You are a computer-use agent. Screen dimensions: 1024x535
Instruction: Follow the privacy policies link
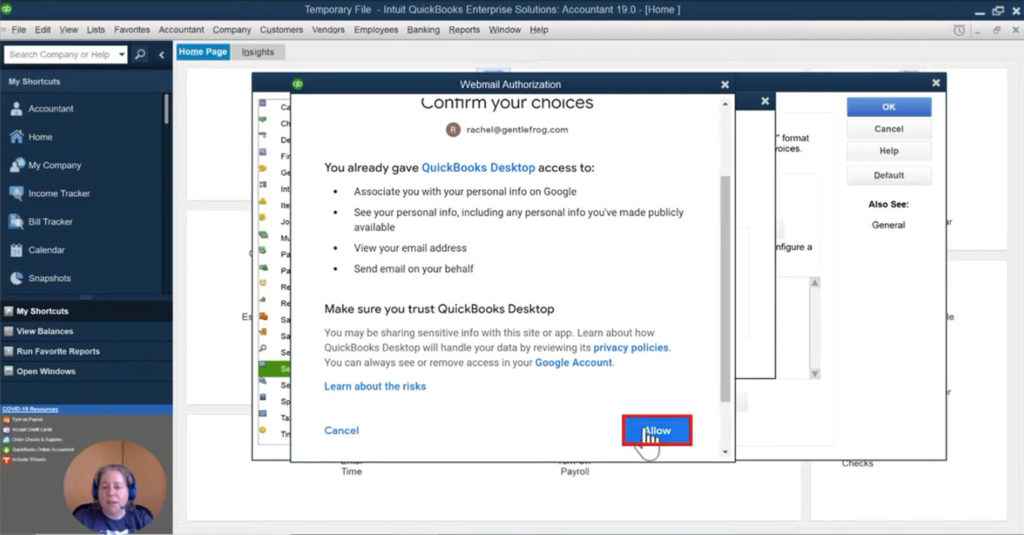tap(631, 348)
